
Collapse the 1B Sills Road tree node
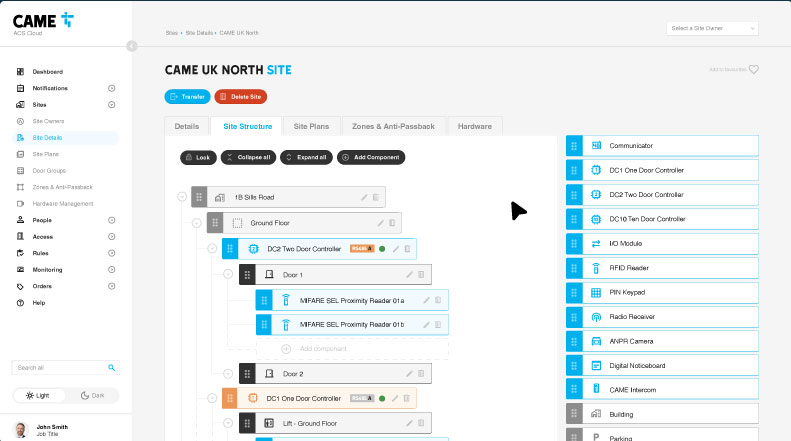[182, 198]
